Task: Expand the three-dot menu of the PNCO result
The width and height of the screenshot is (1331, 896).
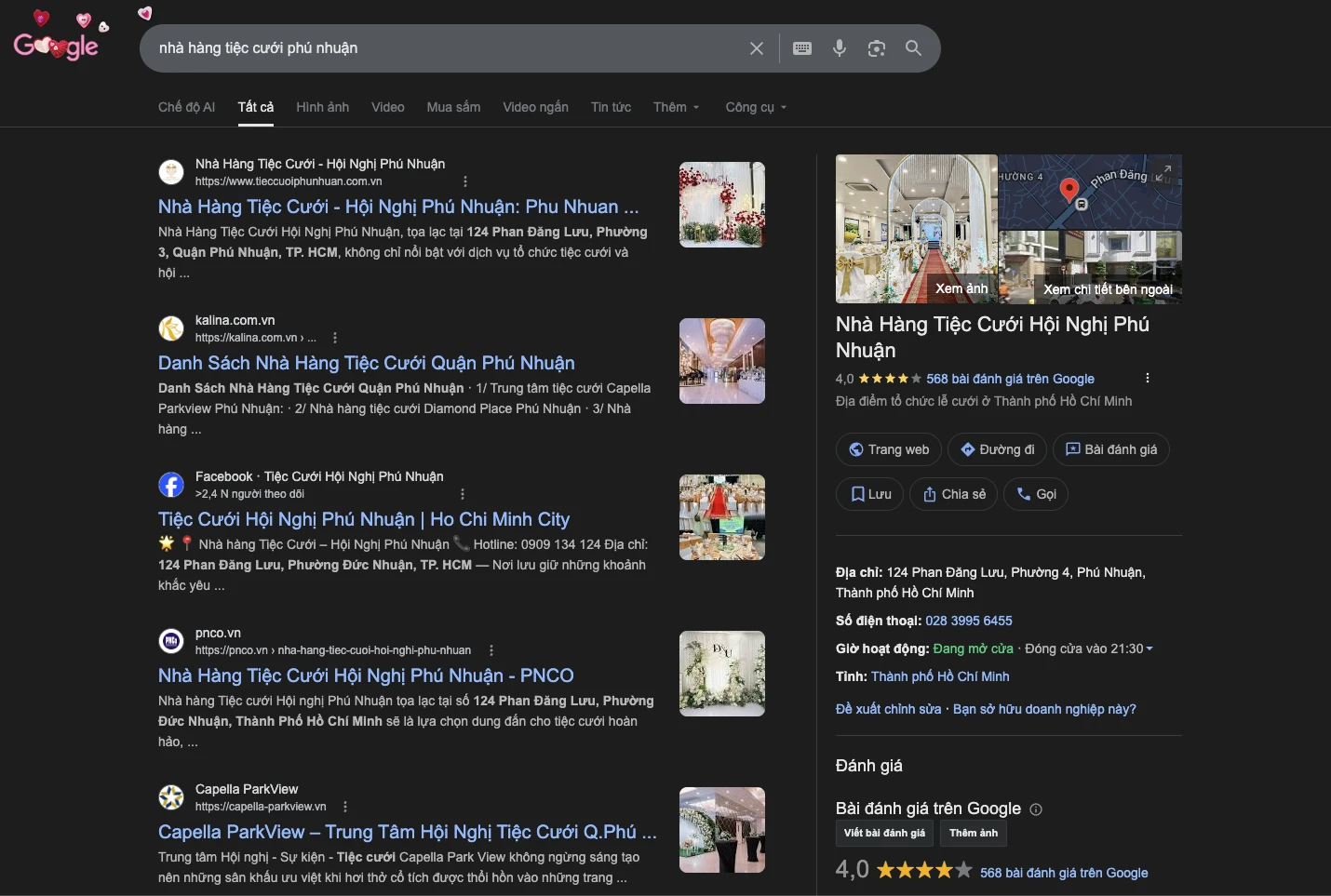Action: (491, 650)
